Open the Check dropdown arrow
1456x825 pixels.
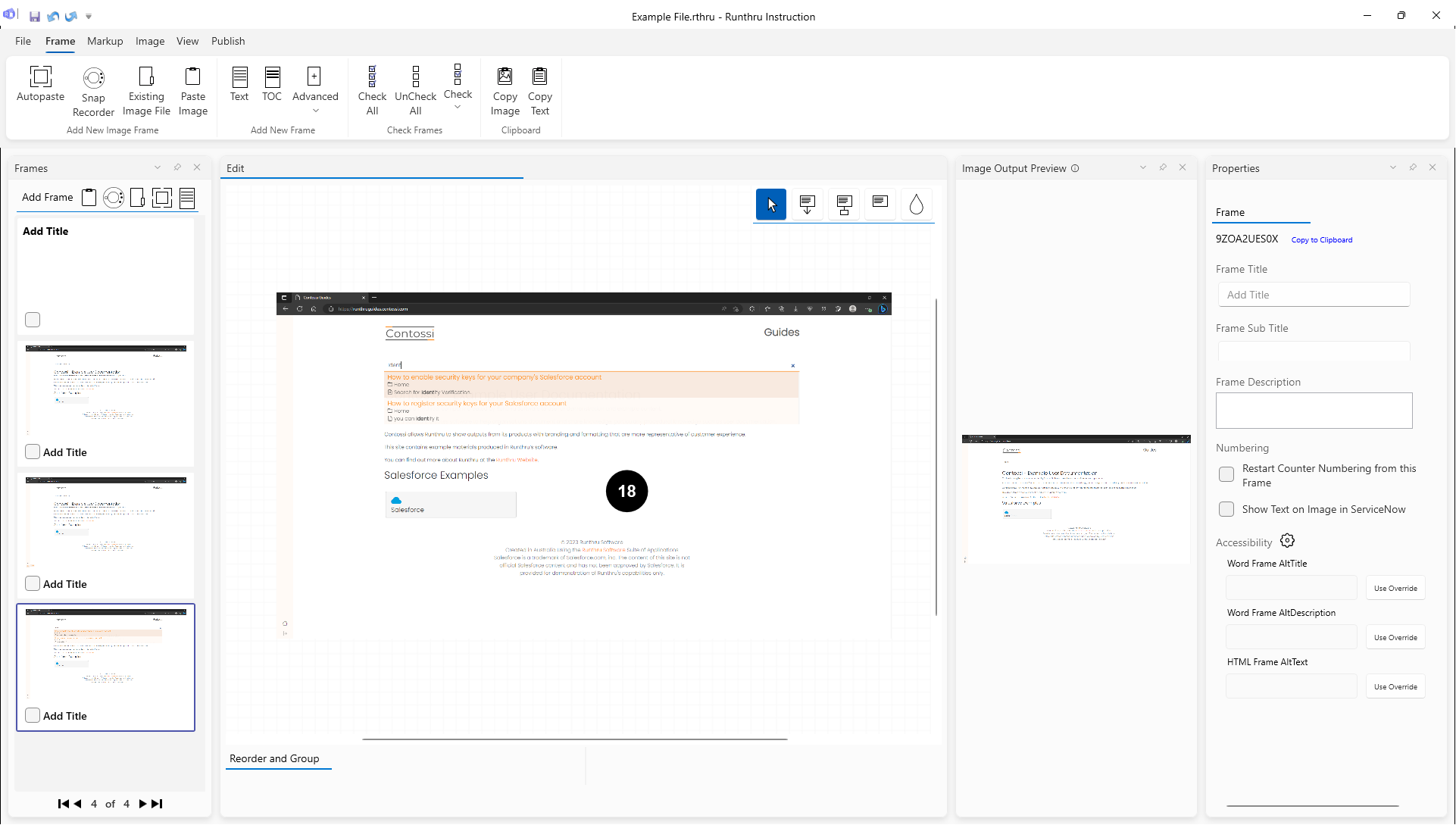pyautogui.click(x=458, y=108)
